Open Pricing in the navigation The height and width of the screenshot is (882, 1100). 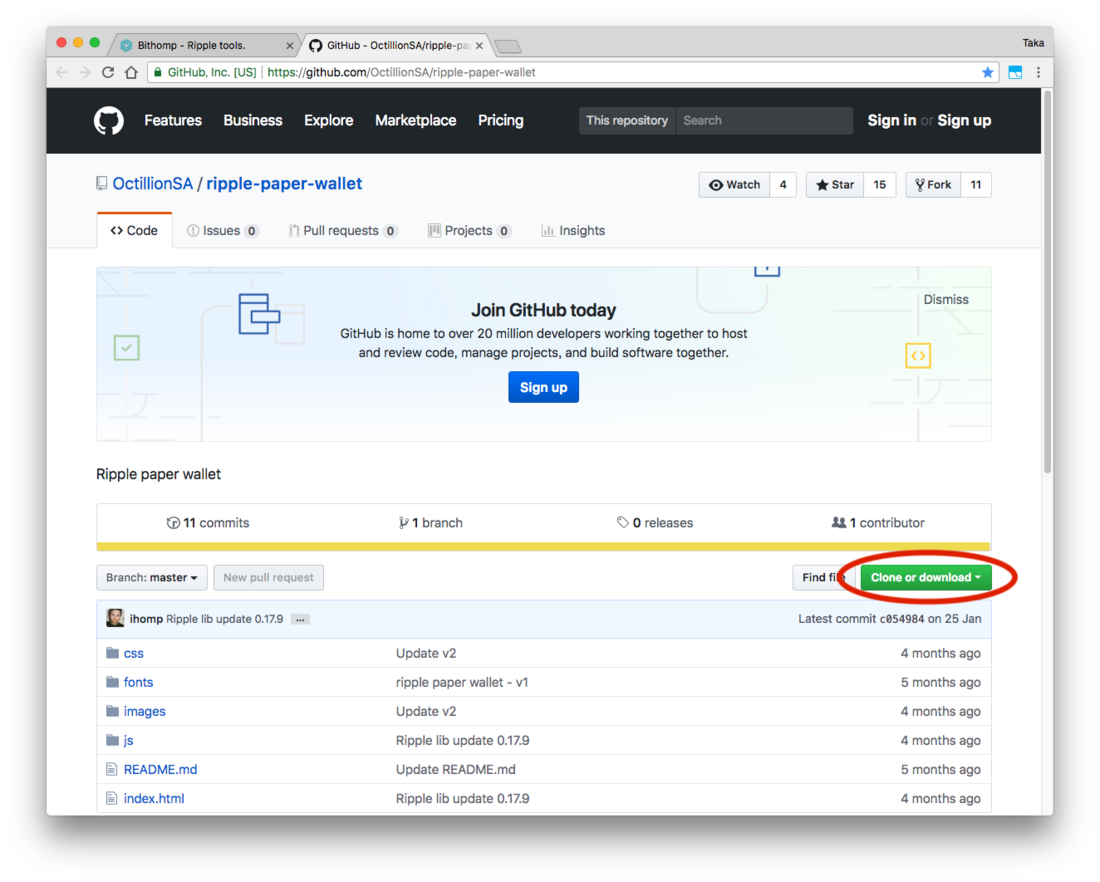[x=501, y=121]
